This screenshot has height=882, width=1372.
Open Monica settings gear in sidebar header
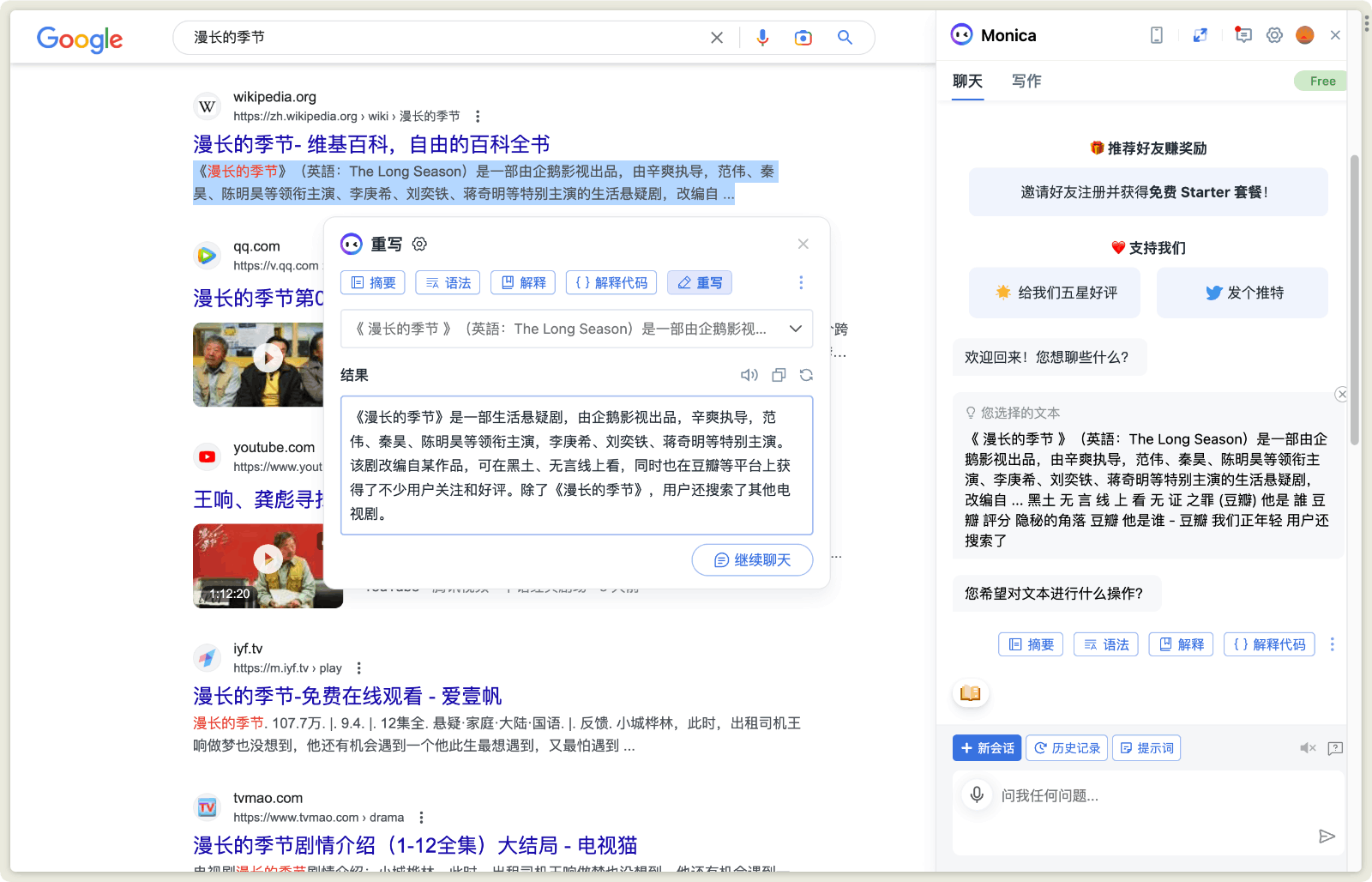1274,35
